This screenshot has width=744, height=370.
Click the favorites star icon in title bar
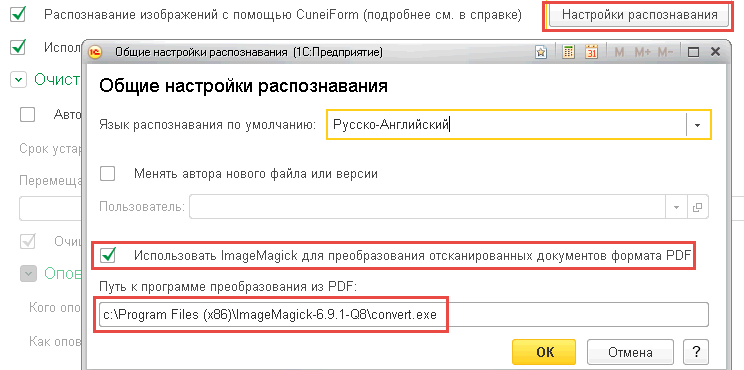click(x=541, y=52)
